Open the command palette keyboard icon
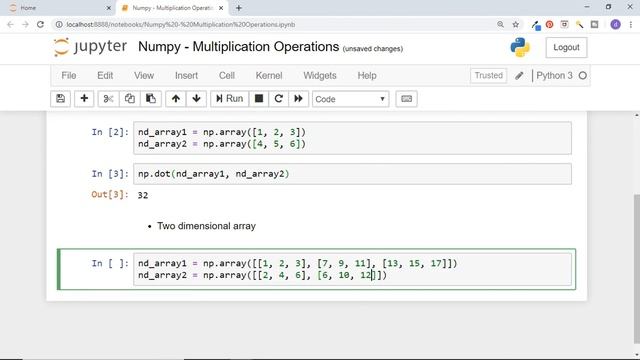 (407, 99)
